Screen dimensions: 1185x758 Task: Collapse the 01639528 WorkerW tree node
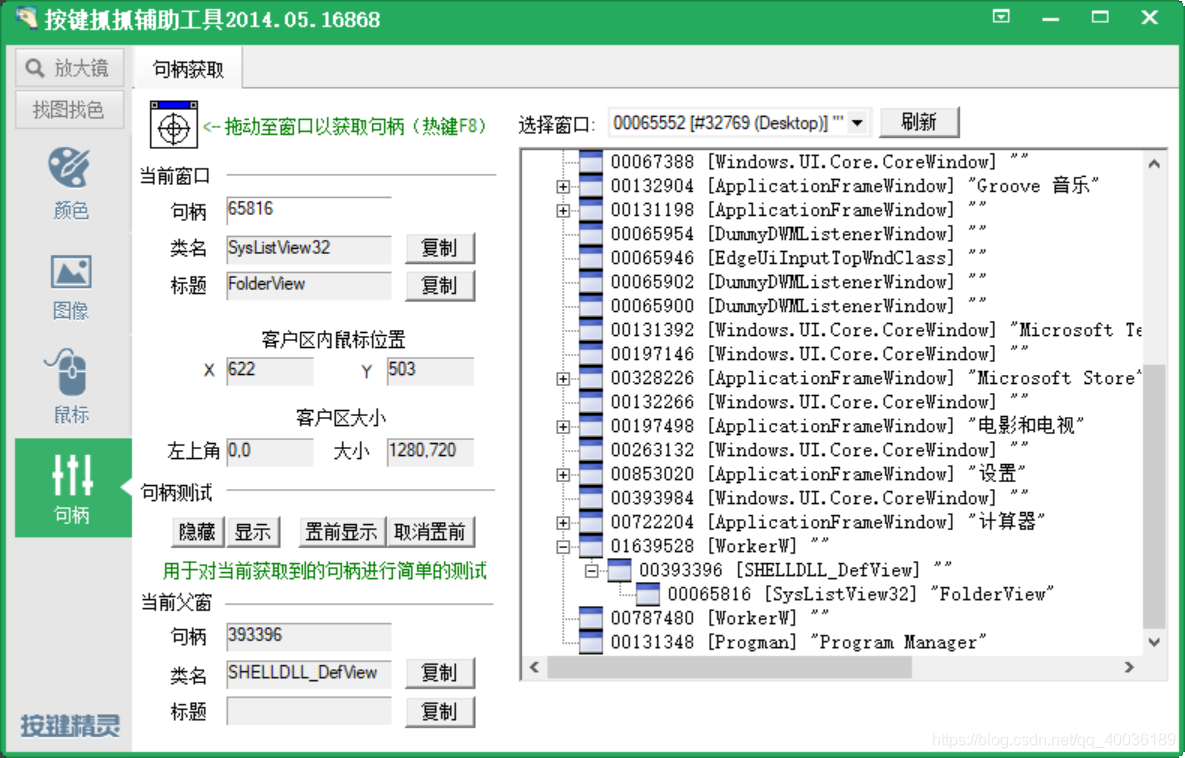tap(565, 546)
